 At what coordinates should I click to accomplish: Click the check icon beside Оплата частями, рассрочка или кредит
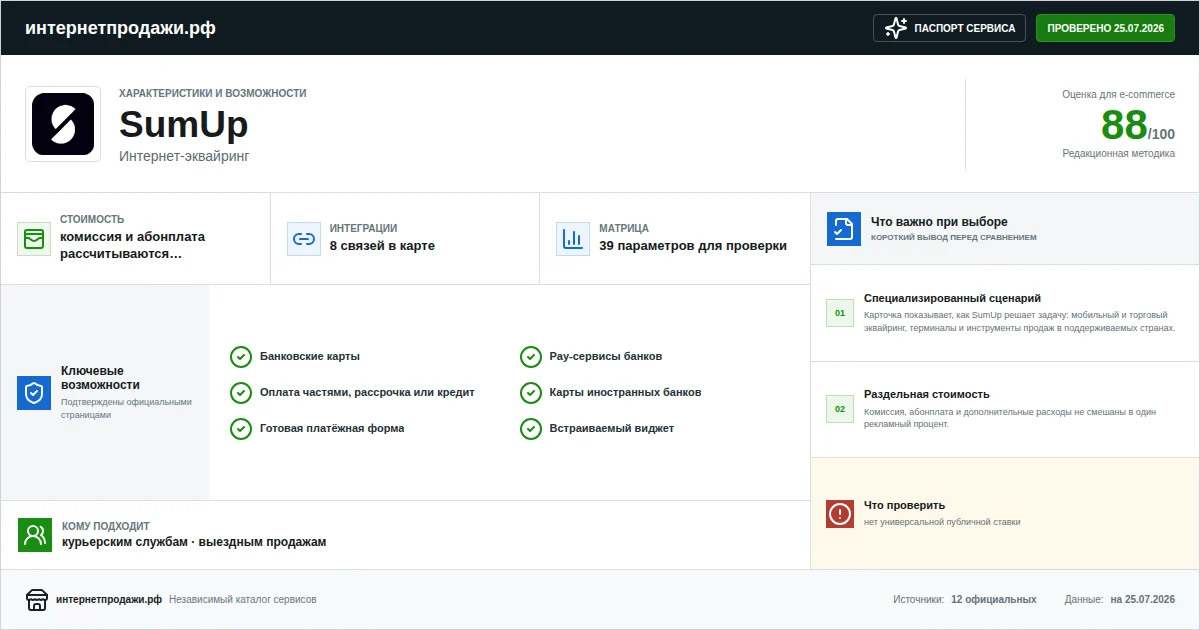tap(241, 393)
